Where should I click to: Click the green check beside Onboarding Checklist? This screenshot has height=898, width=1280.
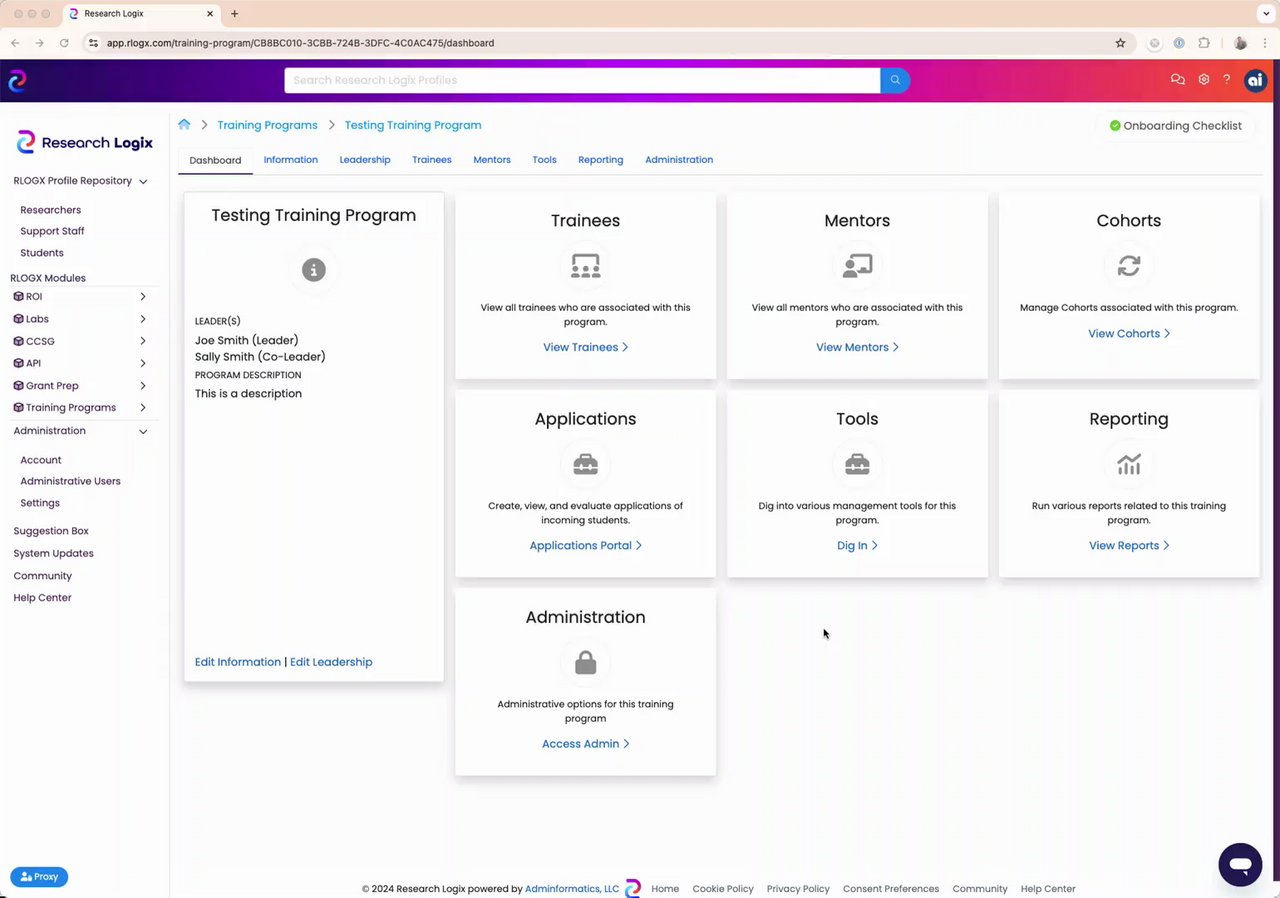(x=1115, y=126)
